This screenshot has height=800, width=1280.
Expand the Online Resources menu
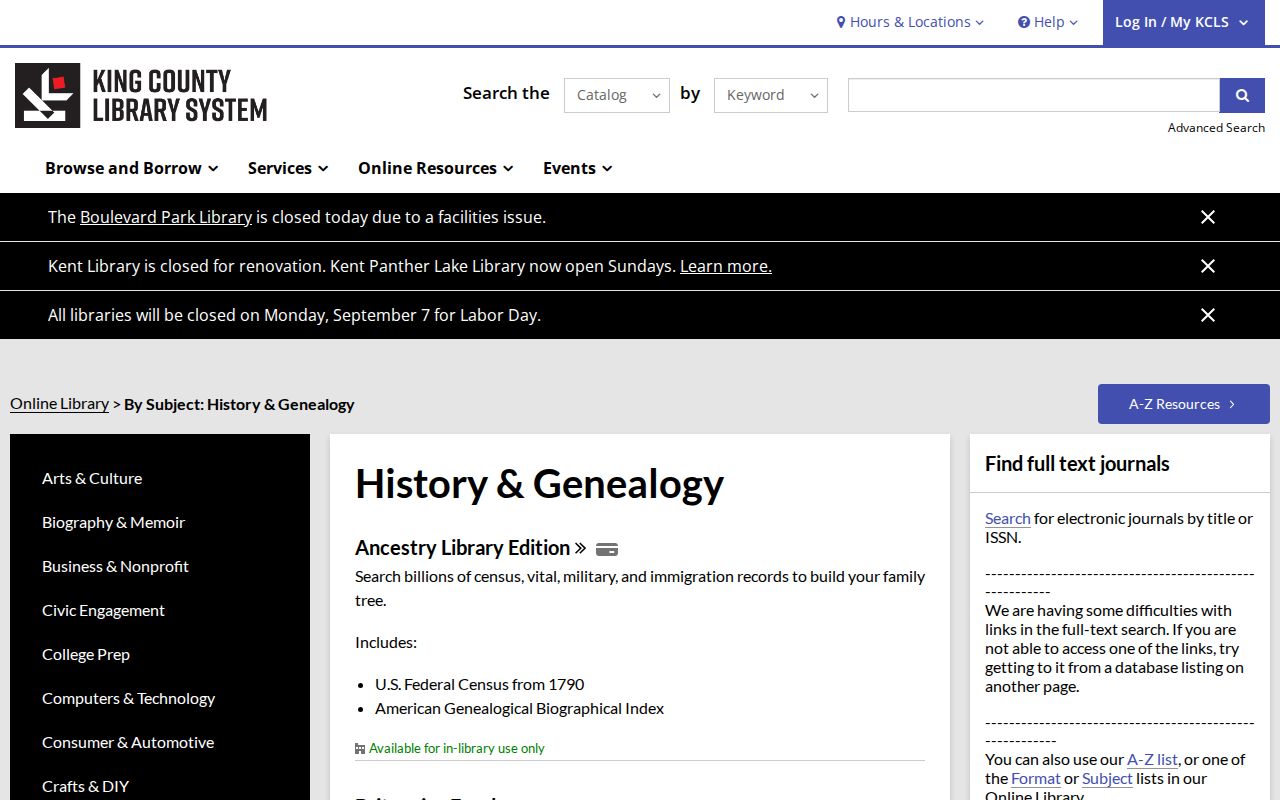pos(436,168)
